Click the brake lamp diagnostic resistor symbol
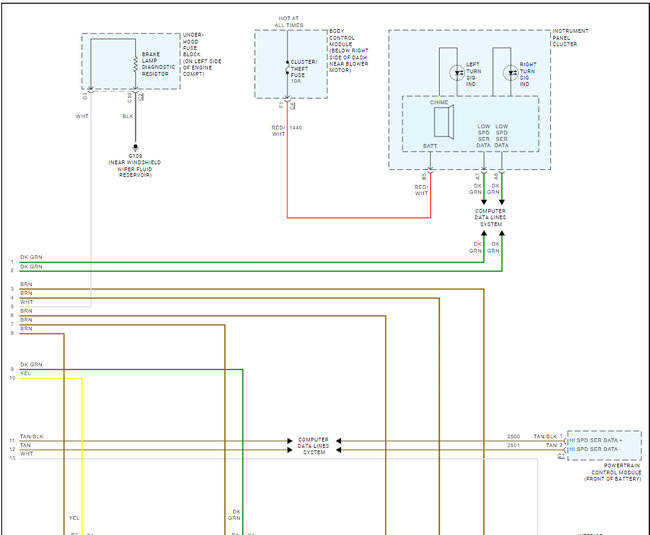The image size is (650, 535). [136, 64]
